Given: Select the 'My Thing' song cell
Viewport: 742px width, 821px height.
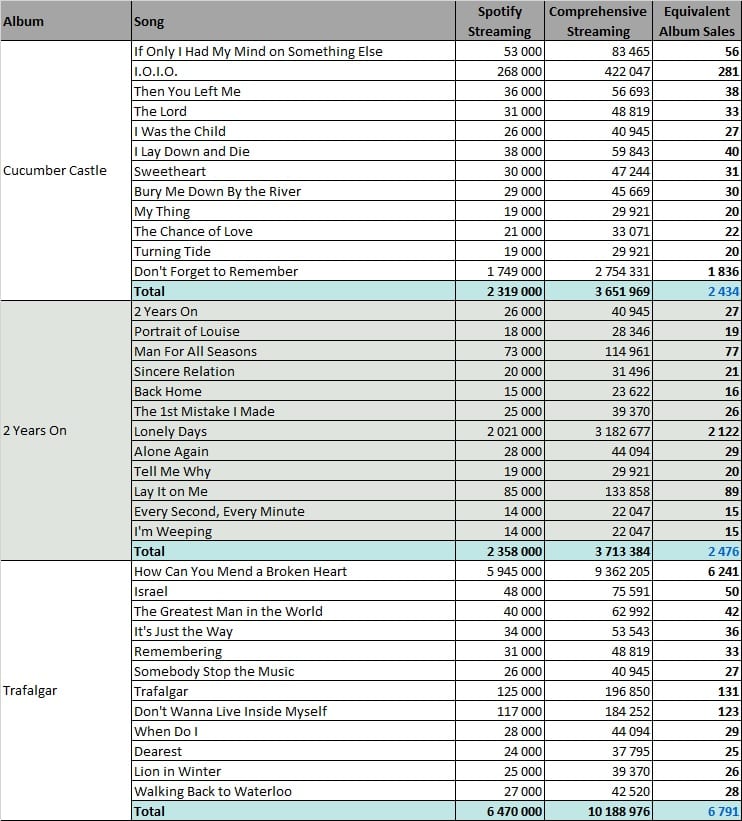Looking at the screenshot, I should pyautogui.click(x=293, y=211).
